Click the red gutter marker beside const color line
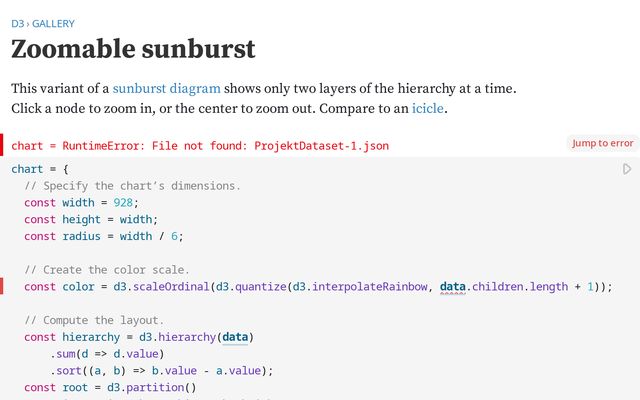 coord(2,286)
